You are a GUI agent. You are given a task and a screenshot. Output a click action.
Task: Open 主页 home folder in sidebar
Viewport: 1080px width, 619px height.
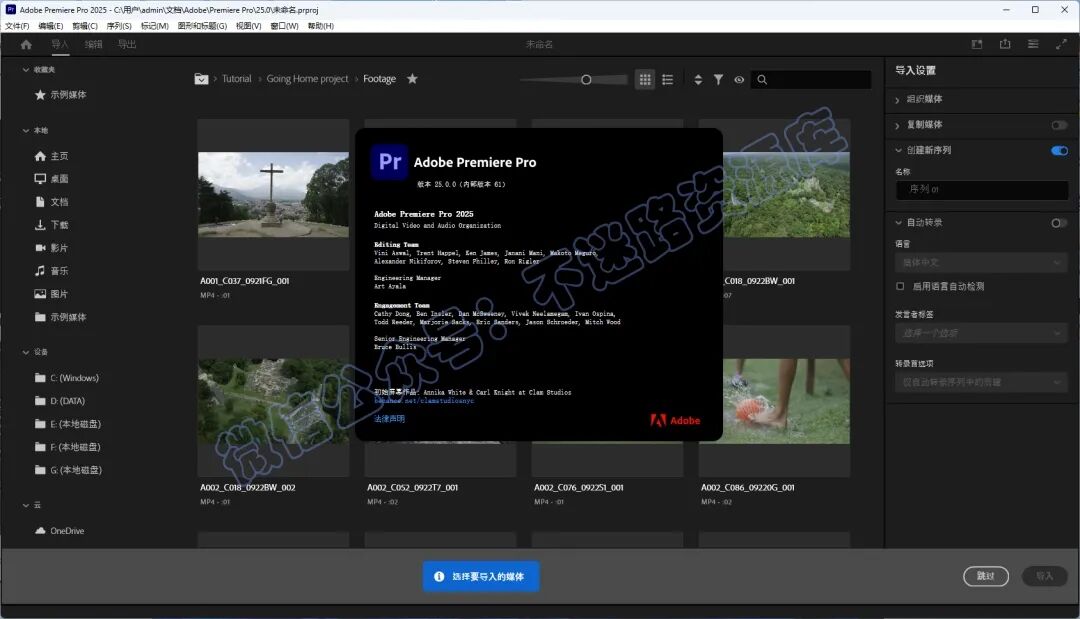coord(52,156)
